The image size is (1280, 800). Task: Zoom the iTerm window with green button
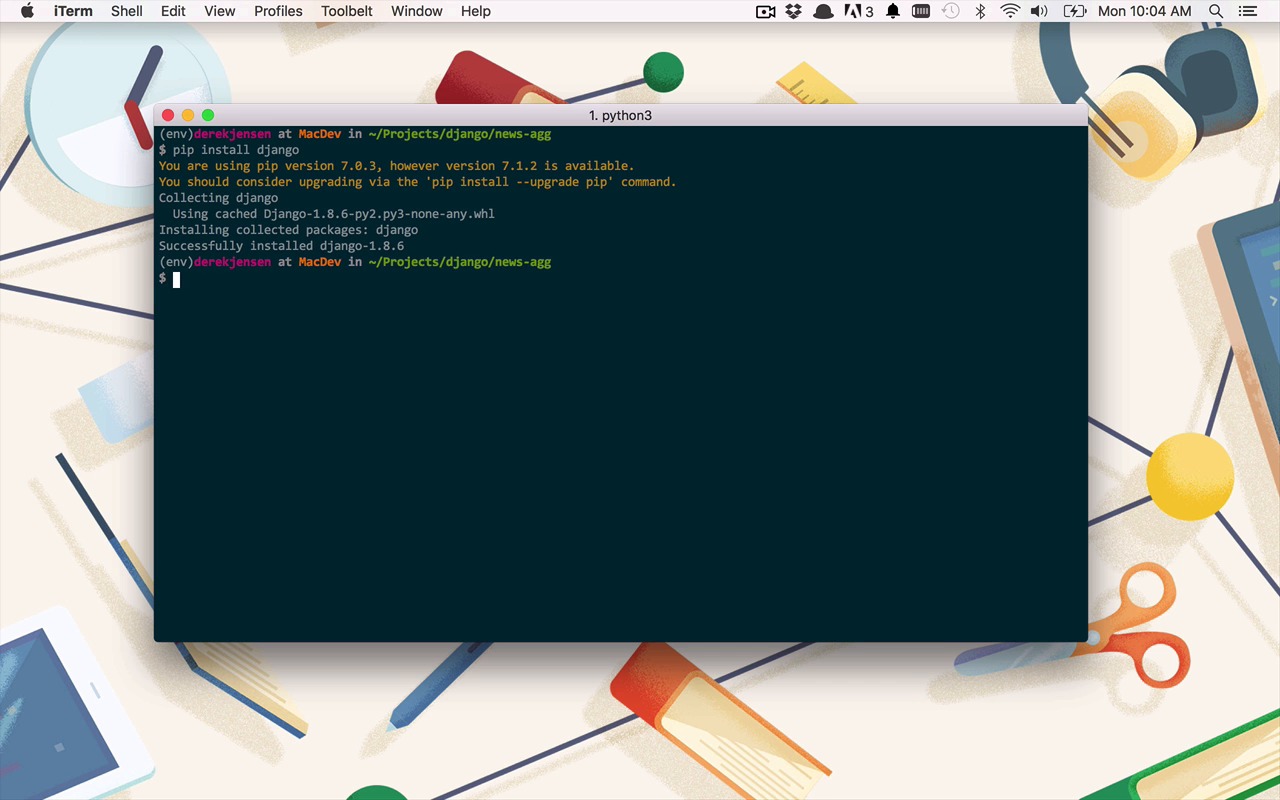pyautogui.click(x=208, y=115)
